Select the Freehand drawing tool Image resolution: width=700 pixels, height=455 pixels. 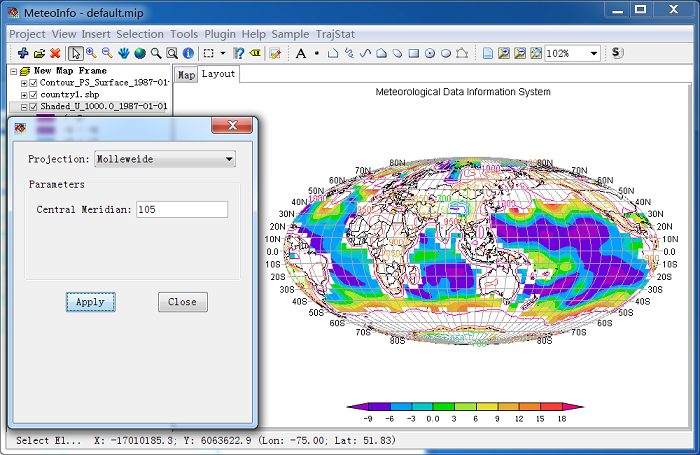(349, 53)
